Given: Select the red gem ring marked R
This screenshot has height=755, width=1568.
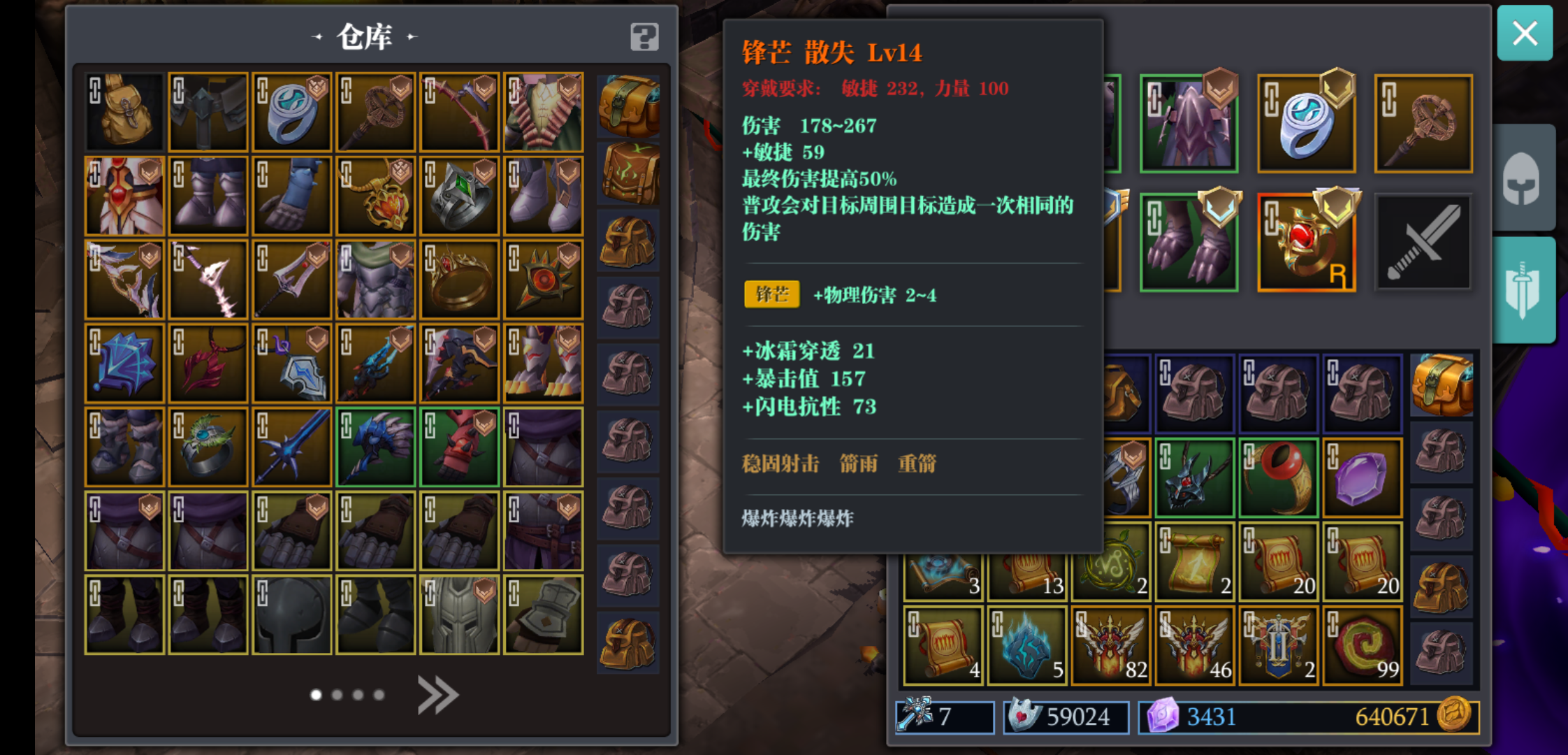Looking at the screenshot, I should pos(1306,243).
